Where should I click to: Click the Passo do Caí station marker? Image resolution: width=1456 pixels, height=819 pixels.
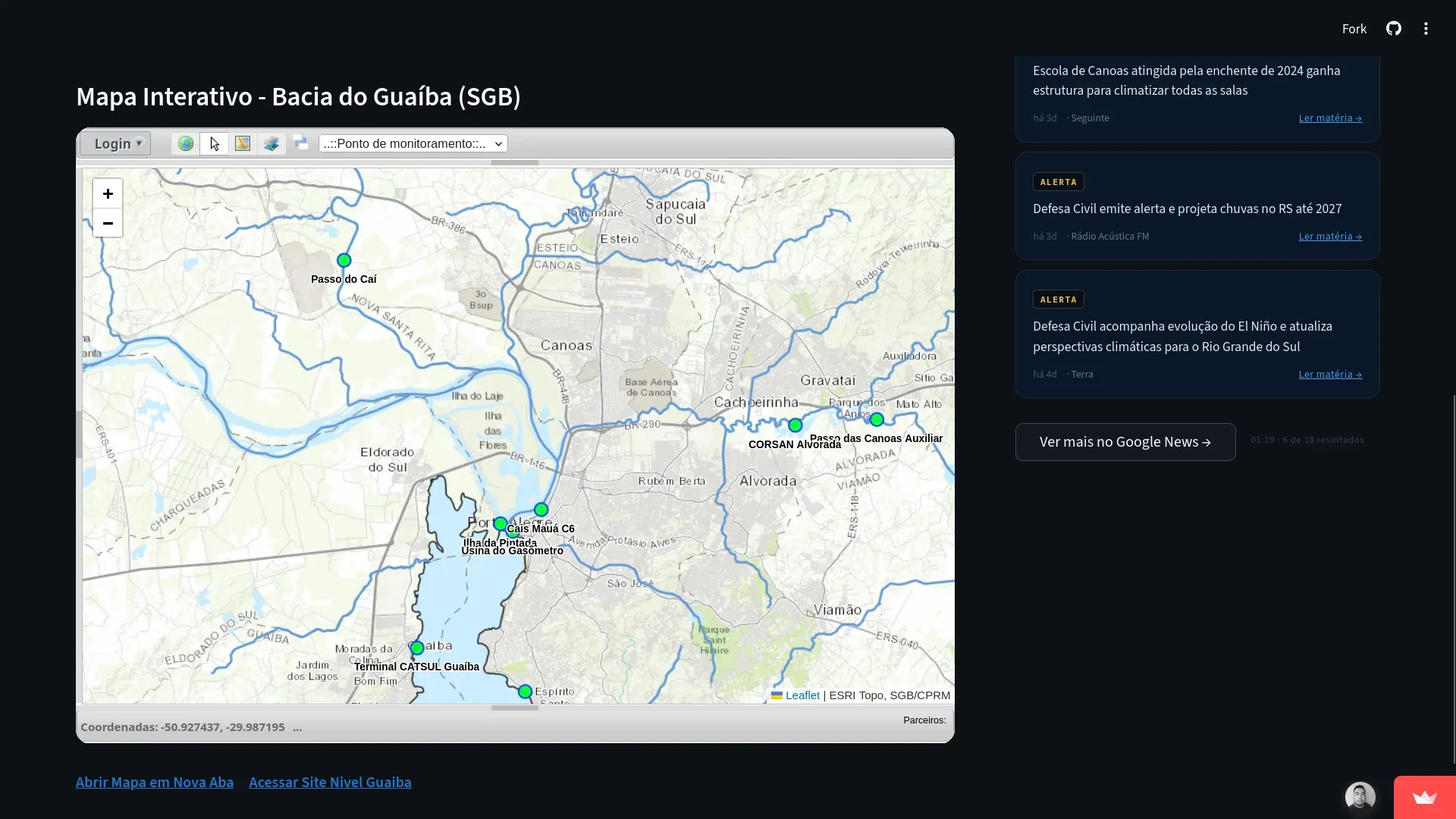[344, 260]
